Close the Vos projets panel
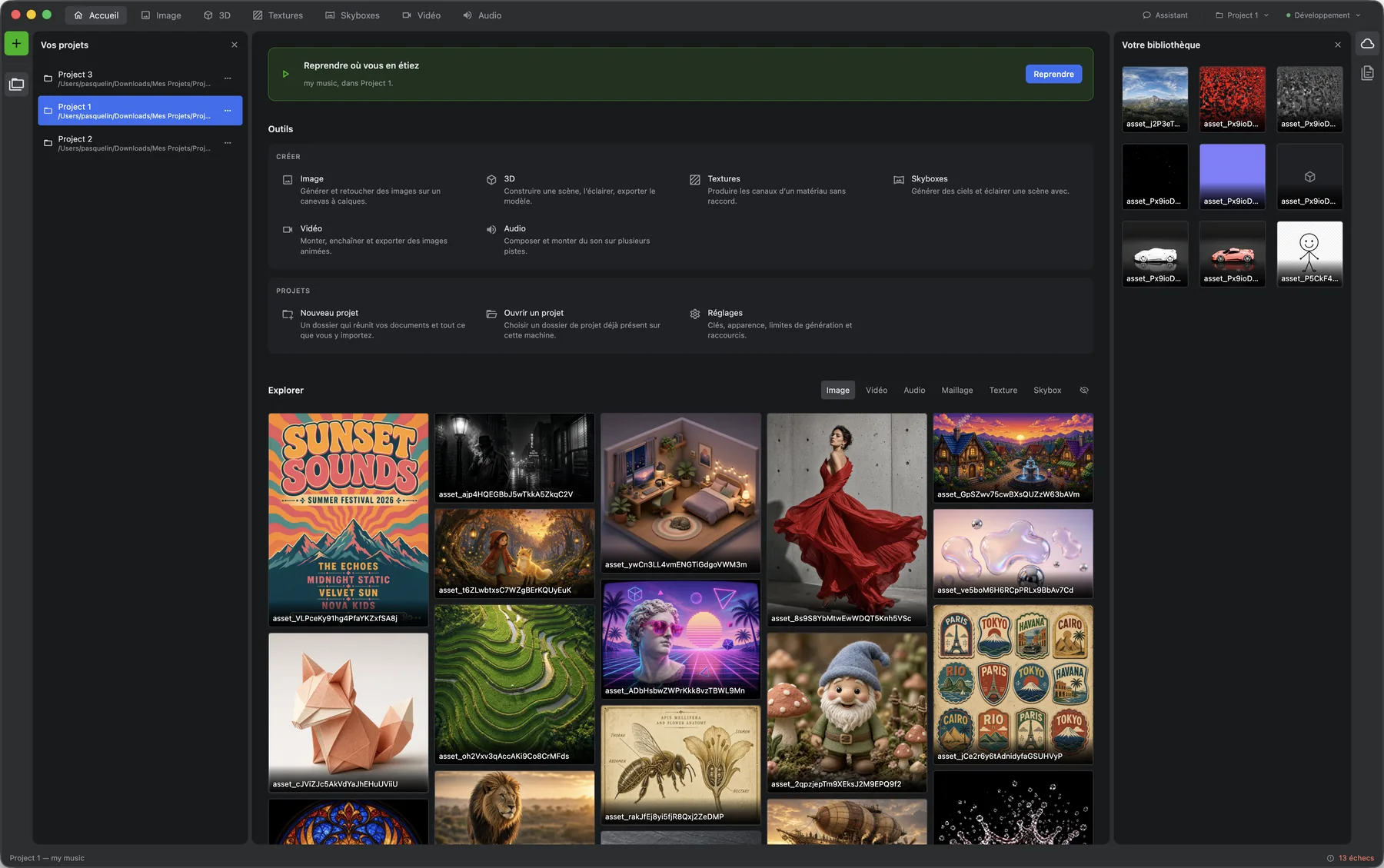This screenshot has width=1384, height=868. [235, 45]
